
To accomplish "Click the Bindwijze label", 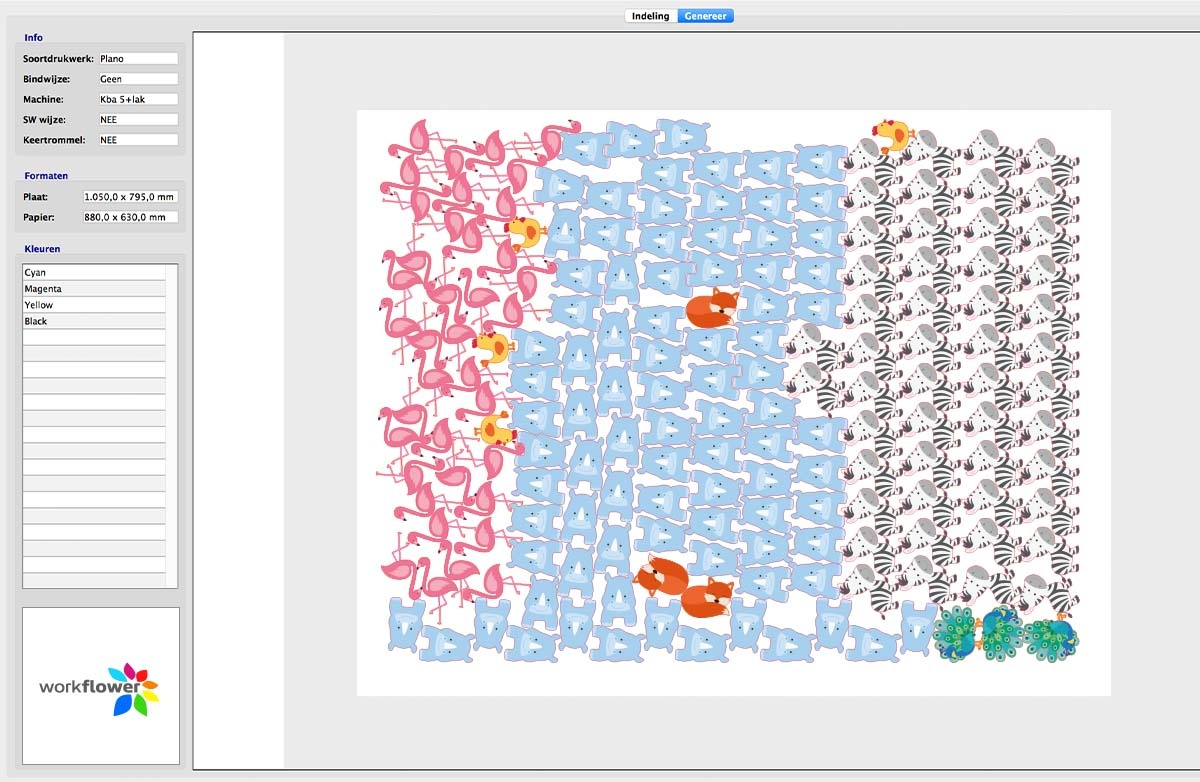I will point(46,79).
